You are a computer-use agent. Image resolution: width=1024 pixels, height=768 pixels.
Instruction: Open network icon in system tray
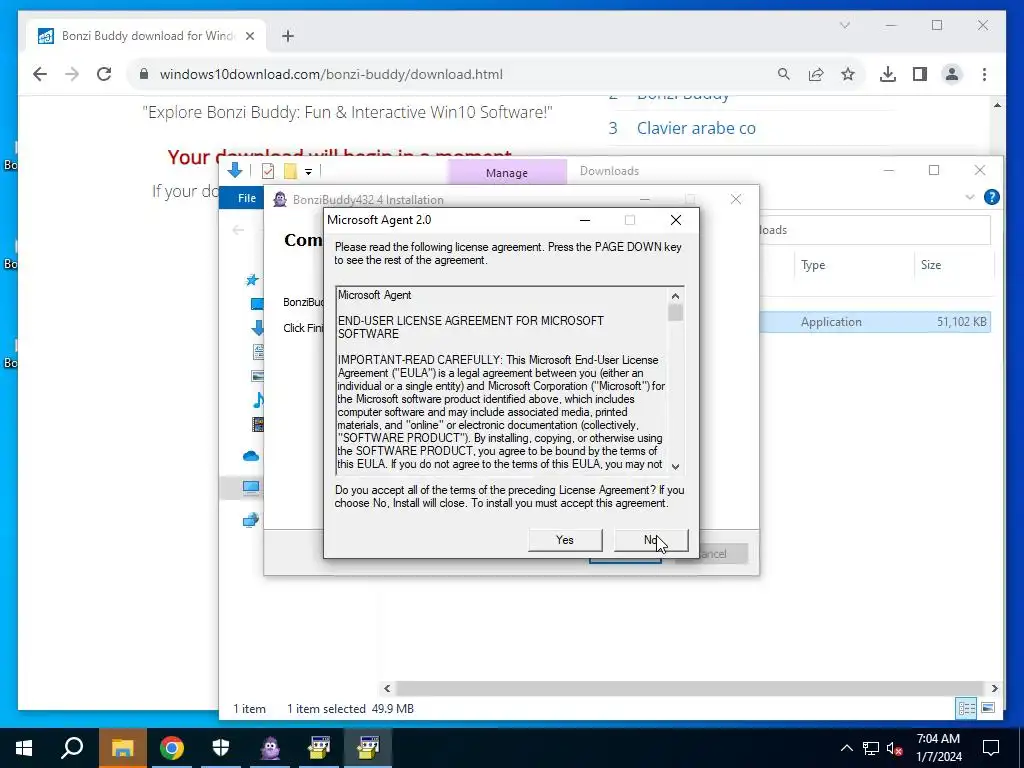871,748
